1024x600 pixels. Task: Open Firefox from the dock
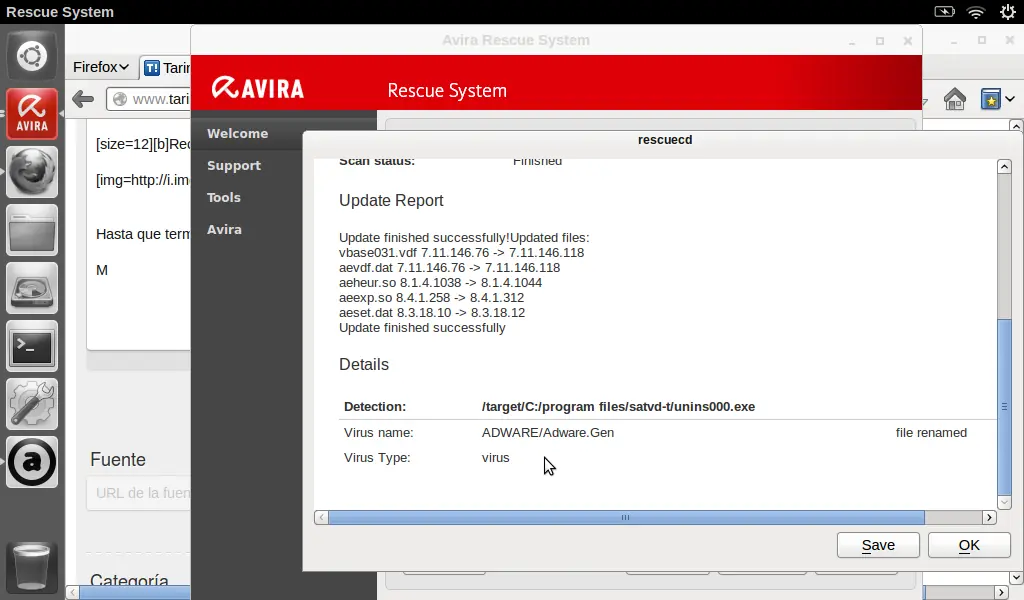click(32, 172)
